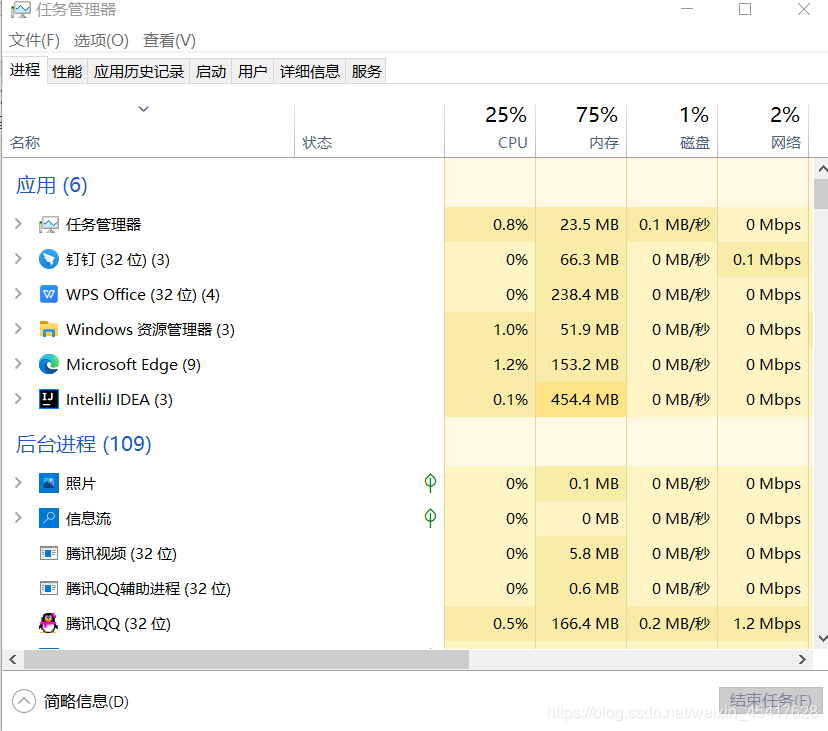Switch to the 启动 tab
The width and height of the screenshot is (828, 731).
tap(211, 71)
